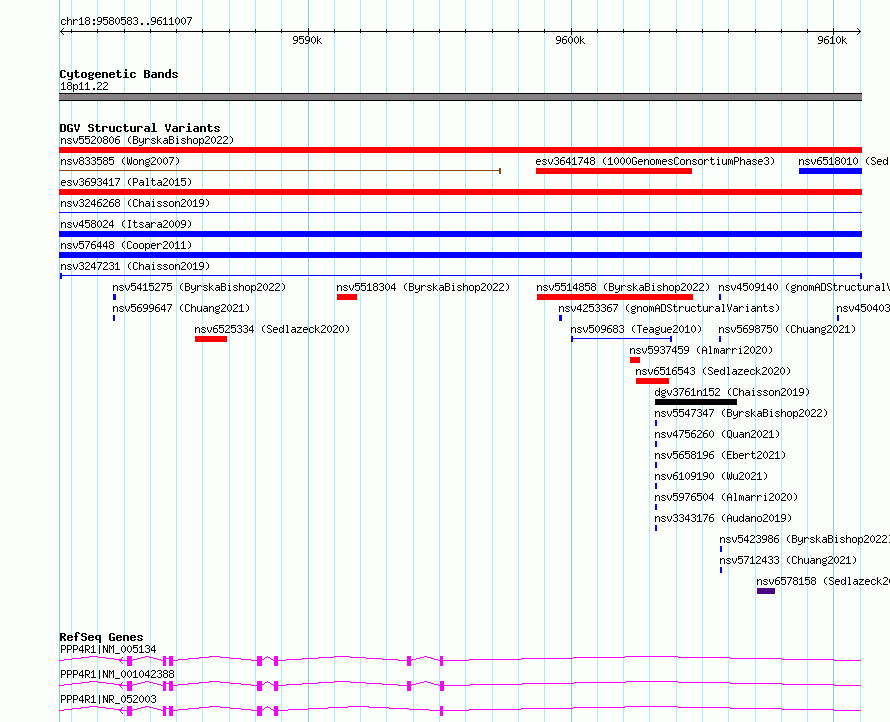Image resolution: width=890 pixels, height=722 pixels.
Task: Click the 9610k ruler position label
Action: 832,40
